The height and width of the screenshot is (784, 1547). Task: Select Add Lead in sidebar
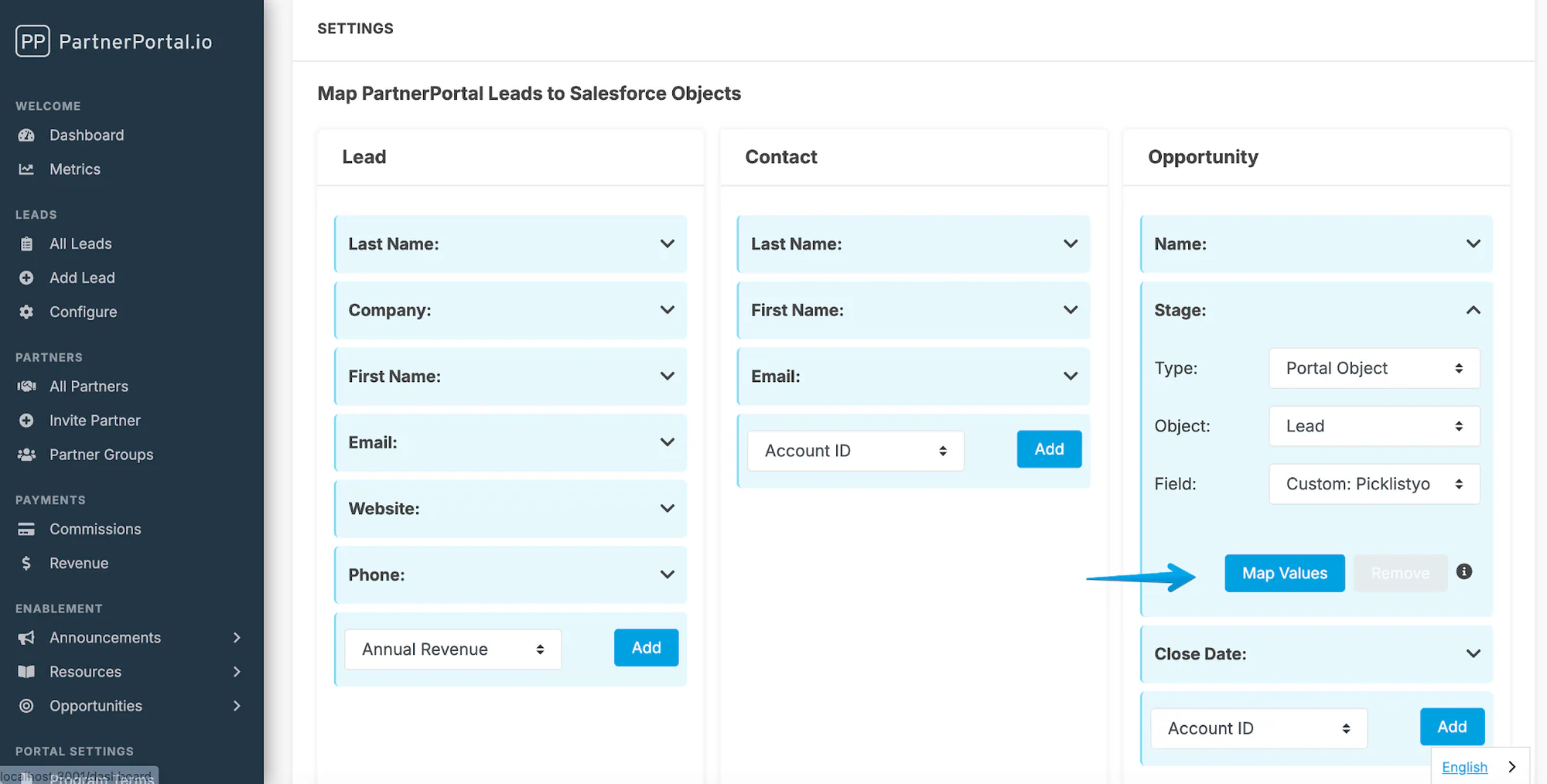82,278
